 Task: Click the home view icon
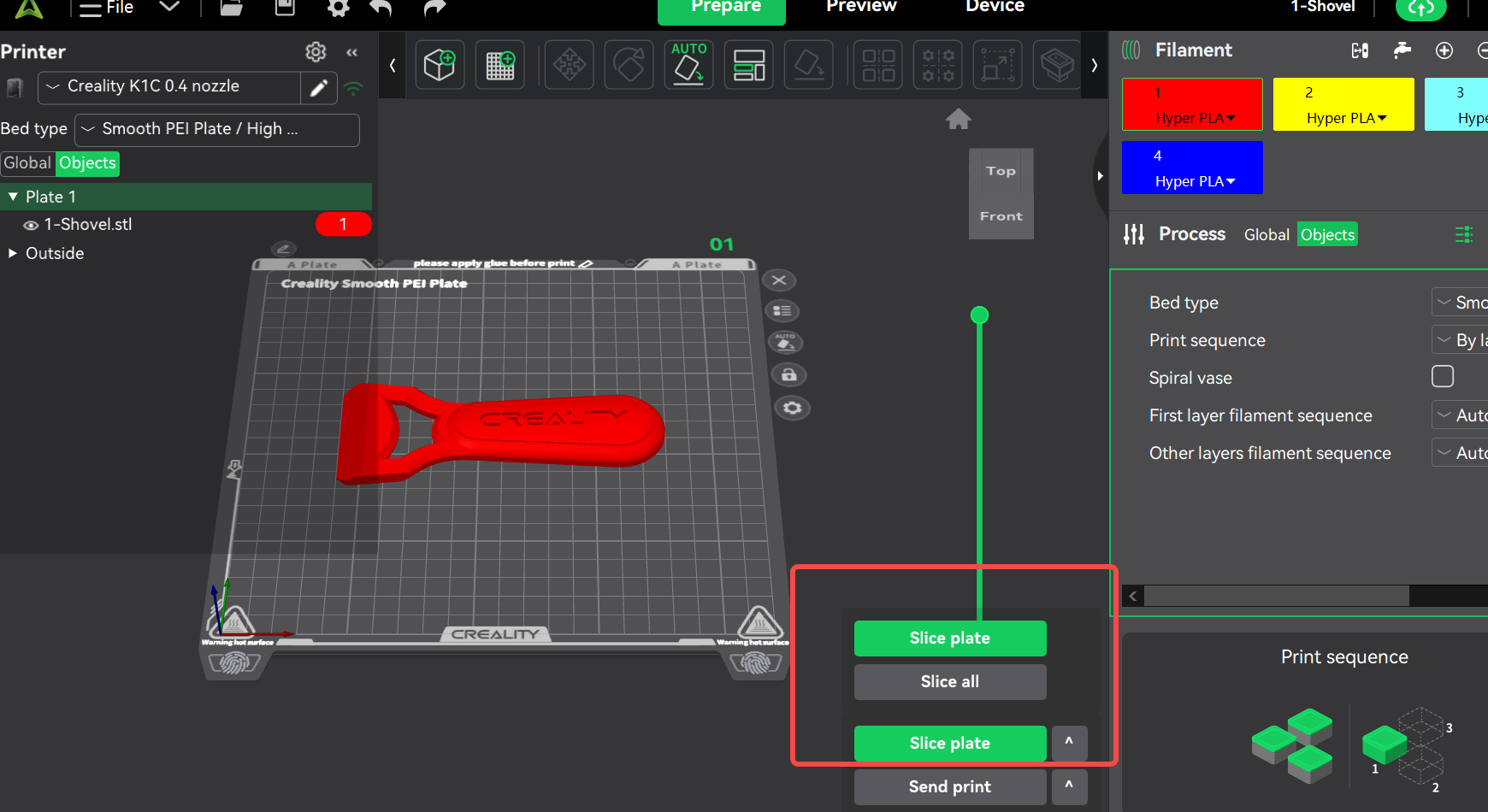958,120
